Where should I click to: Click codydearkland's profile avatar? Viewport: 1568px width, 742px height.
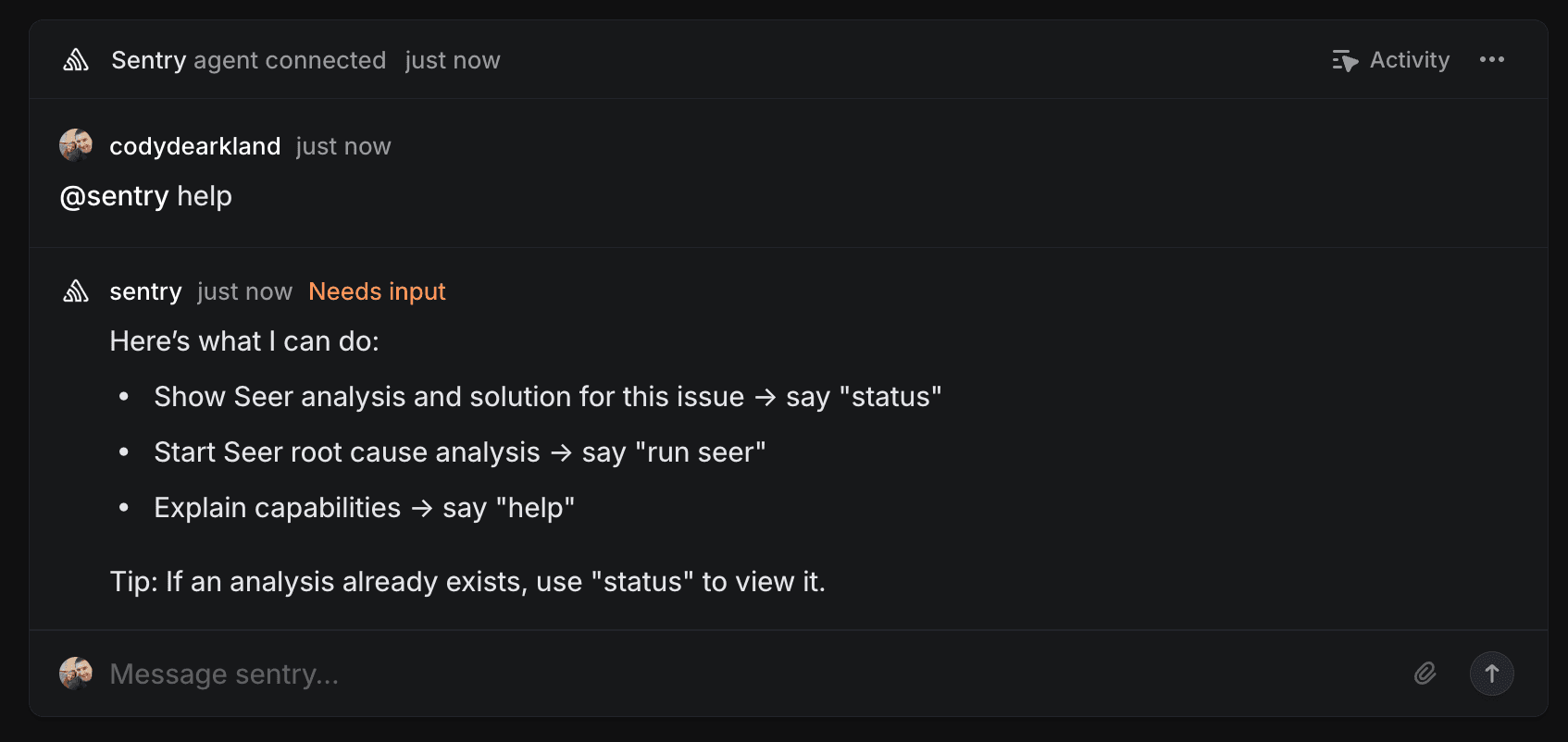(76, 145)
